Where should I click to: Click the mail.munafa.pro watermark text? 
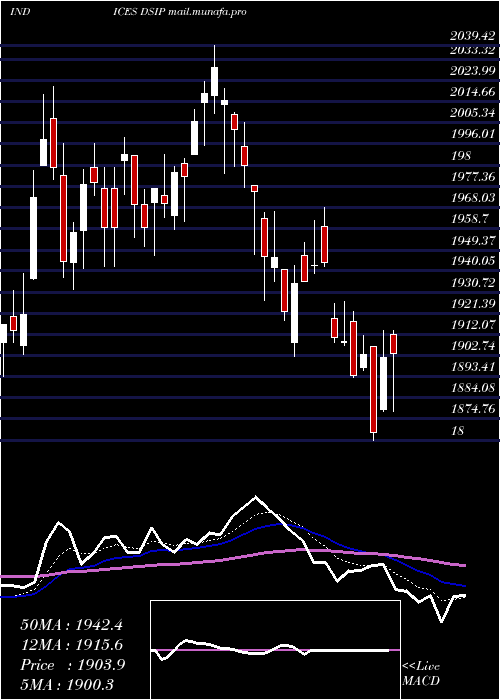[207, 12]
